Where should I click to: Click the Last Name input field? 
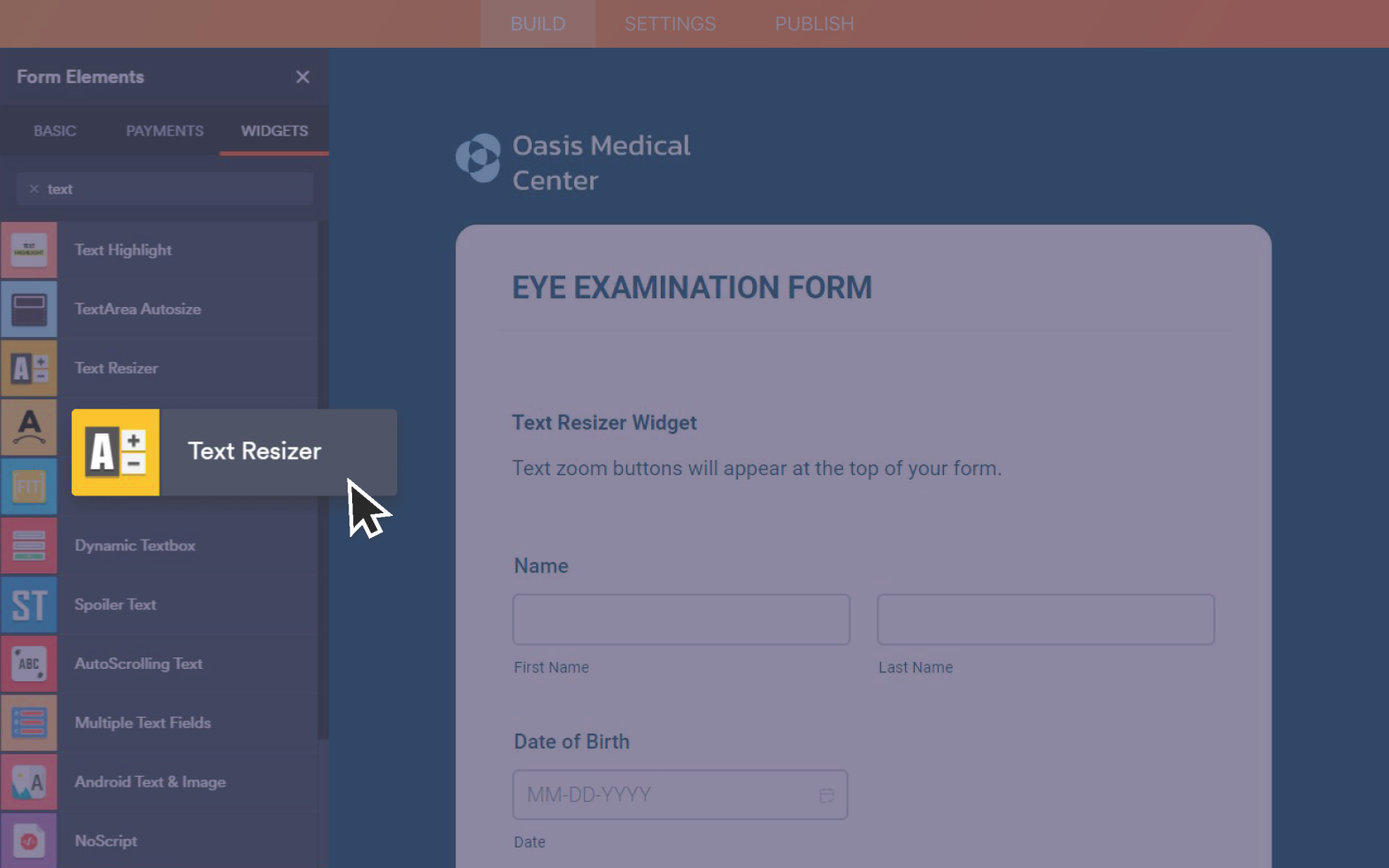click(1046, 619)
